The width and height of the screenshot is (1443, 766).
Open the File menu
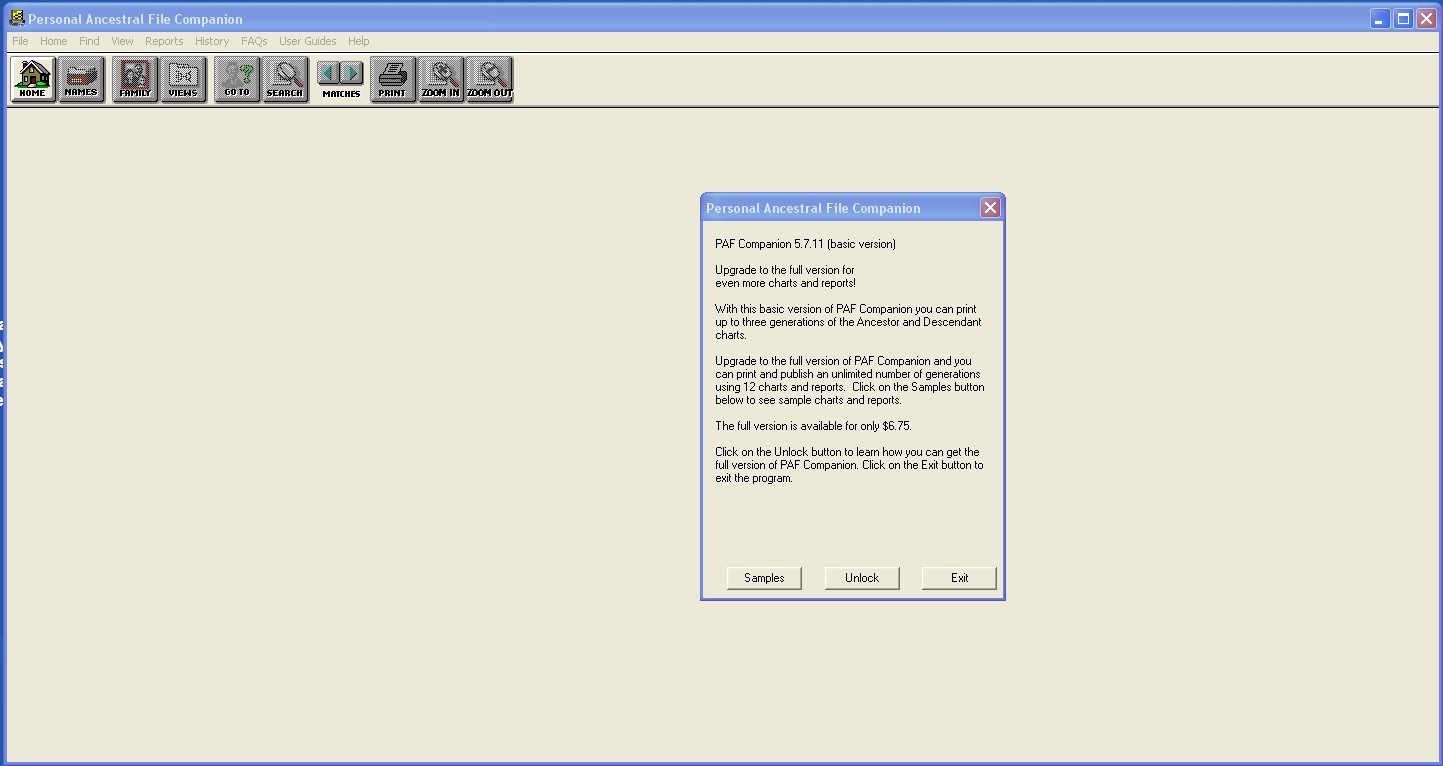coord(19,41)
